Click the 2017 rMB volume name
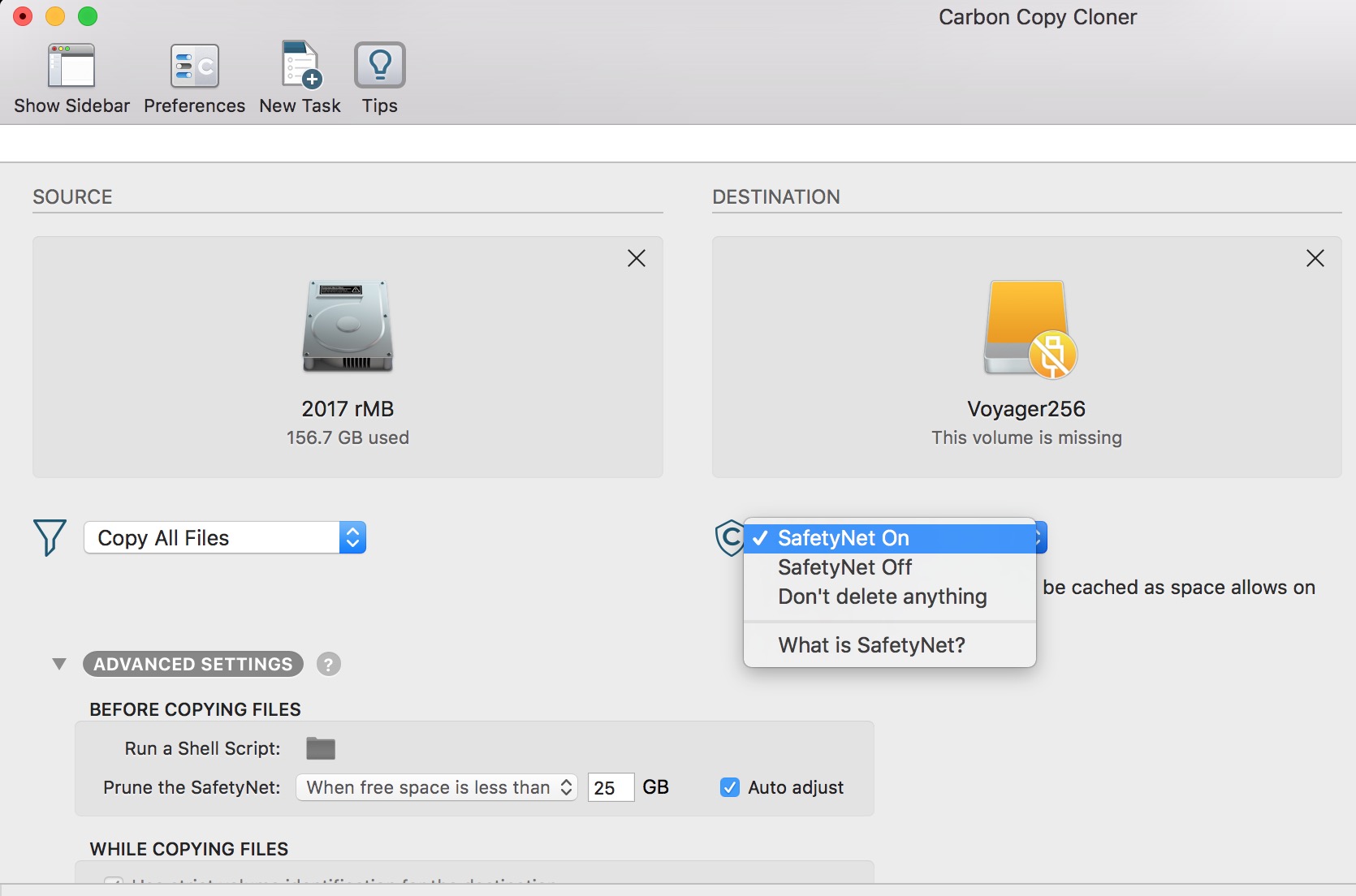The height and width of the screenshot is (896, 1356). pyautogui.click(x=348, y=409)
